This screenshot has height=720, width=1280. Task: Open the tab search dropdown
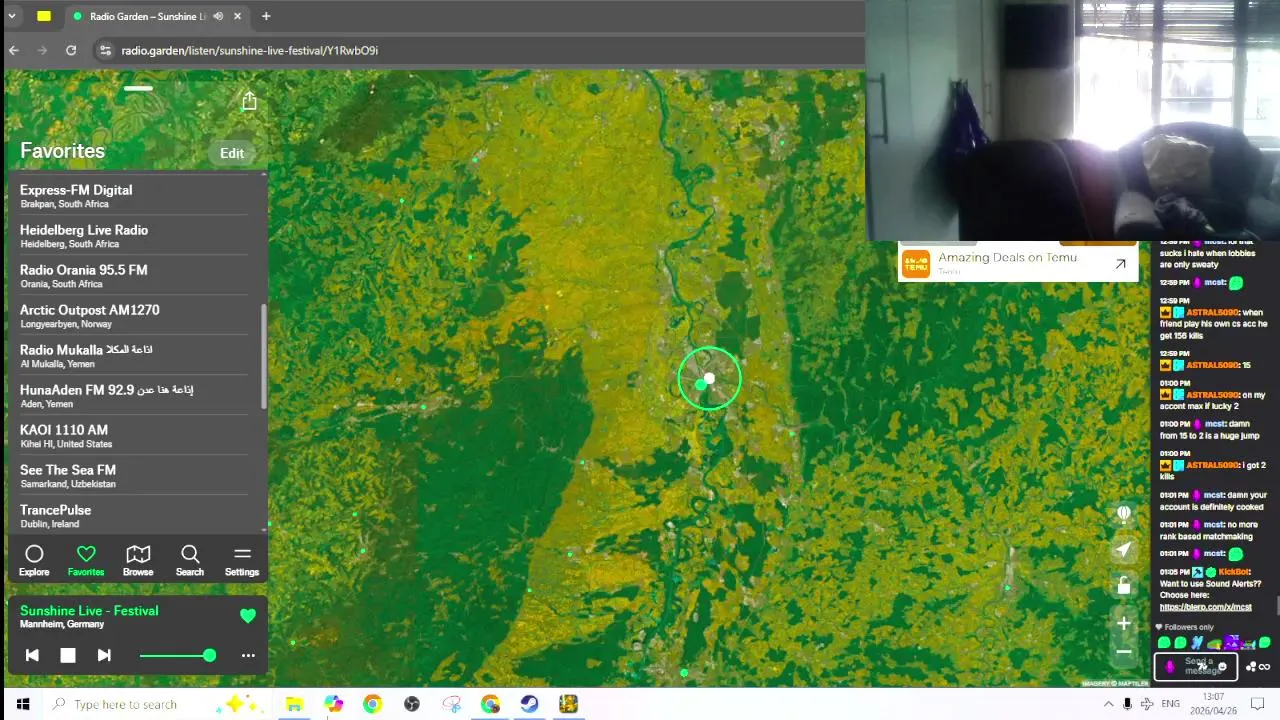coord(12,16)
